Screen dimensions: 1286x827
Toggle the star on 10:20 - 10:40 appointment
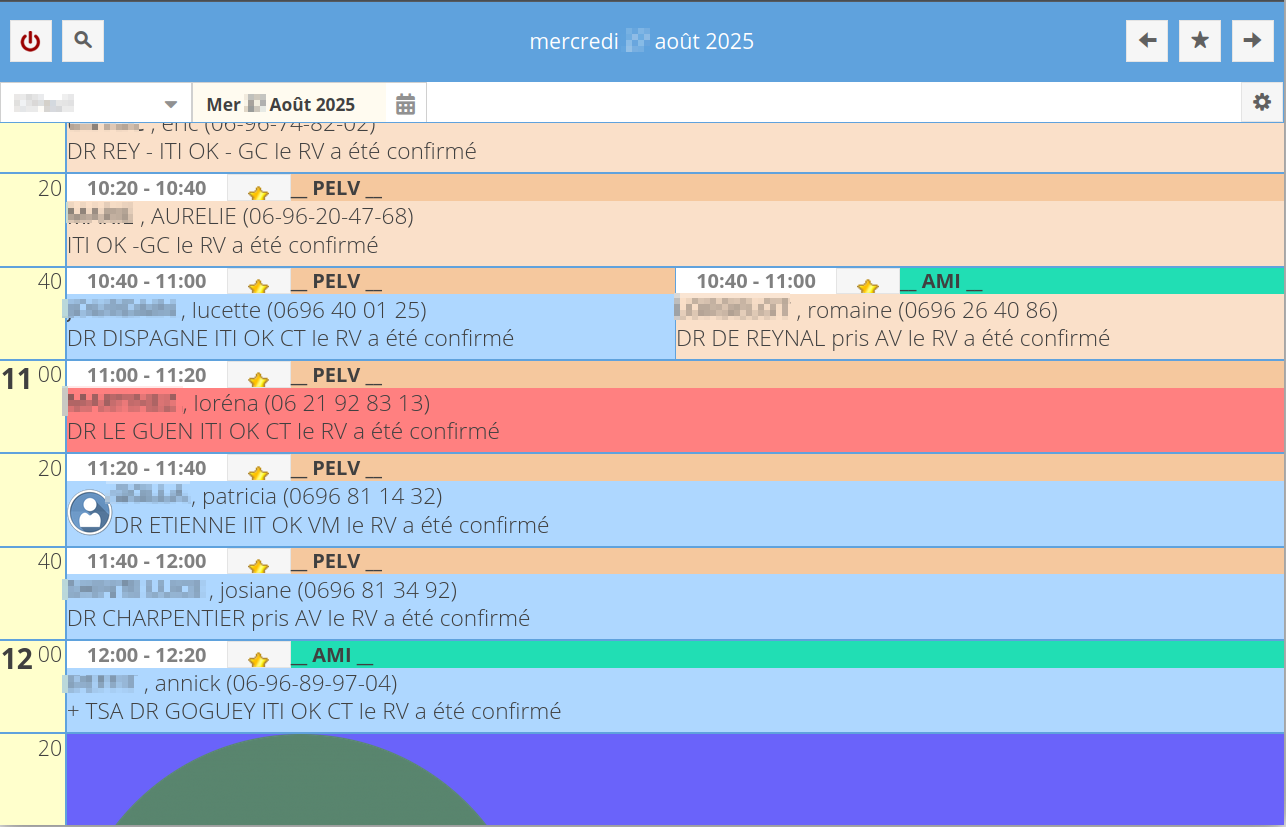click(258, 192)
